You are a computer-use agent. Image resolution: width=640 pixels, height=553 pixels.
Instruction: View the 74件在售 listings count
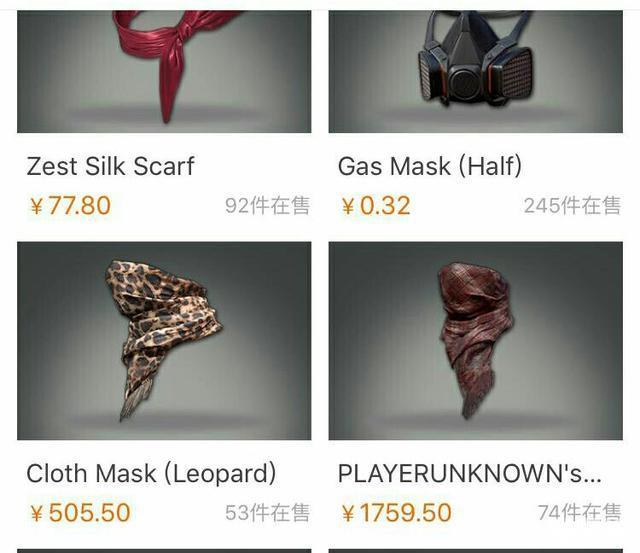click(x=580, y=513)
